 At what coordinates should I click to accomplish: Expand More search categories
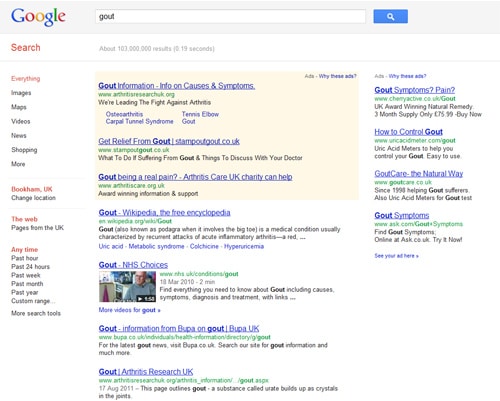click(18, 164)
